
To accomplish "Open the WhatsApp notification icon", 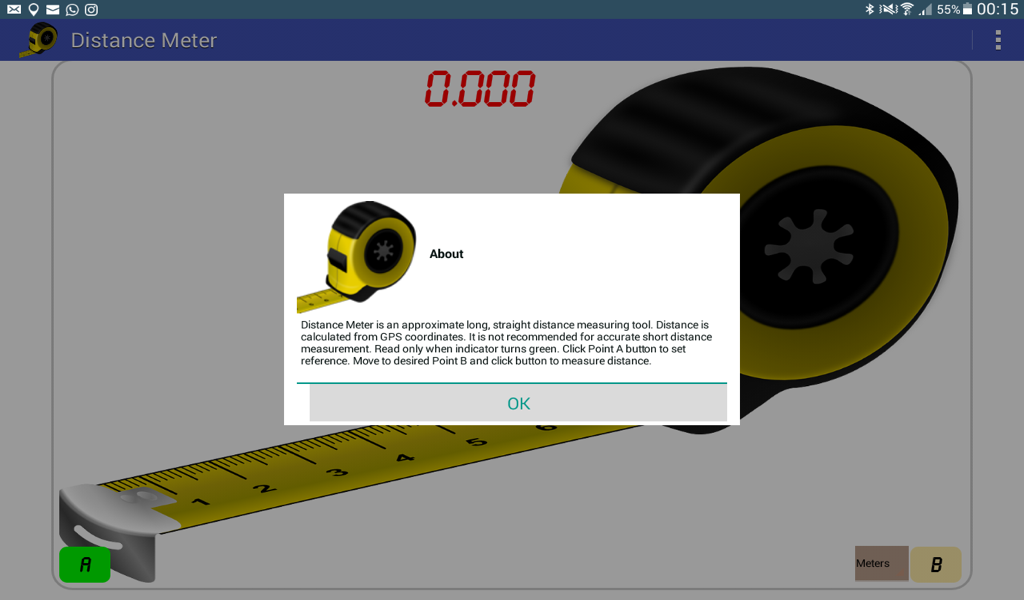I will click(72, 10).
